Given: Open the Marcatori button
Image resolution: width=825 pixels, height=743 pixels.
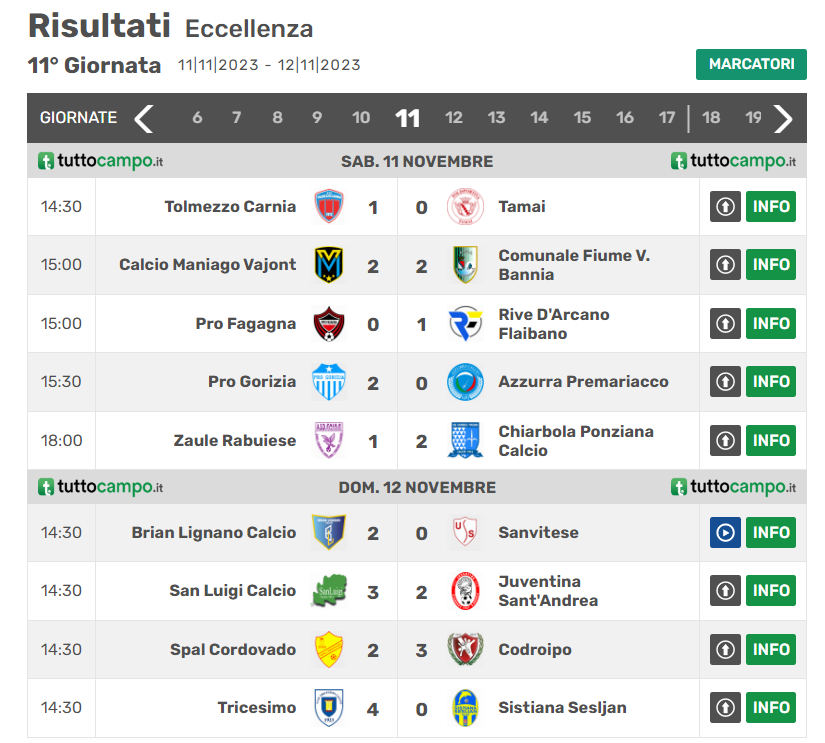Looking at the screenshot, I should tap(750, 64).
